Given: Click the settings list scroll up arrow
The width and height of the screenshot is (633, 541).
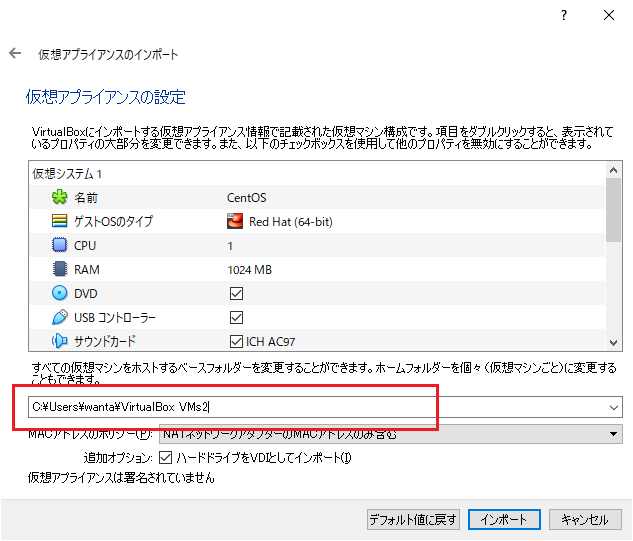Looking at the screenshot, I should coord(613,170).
